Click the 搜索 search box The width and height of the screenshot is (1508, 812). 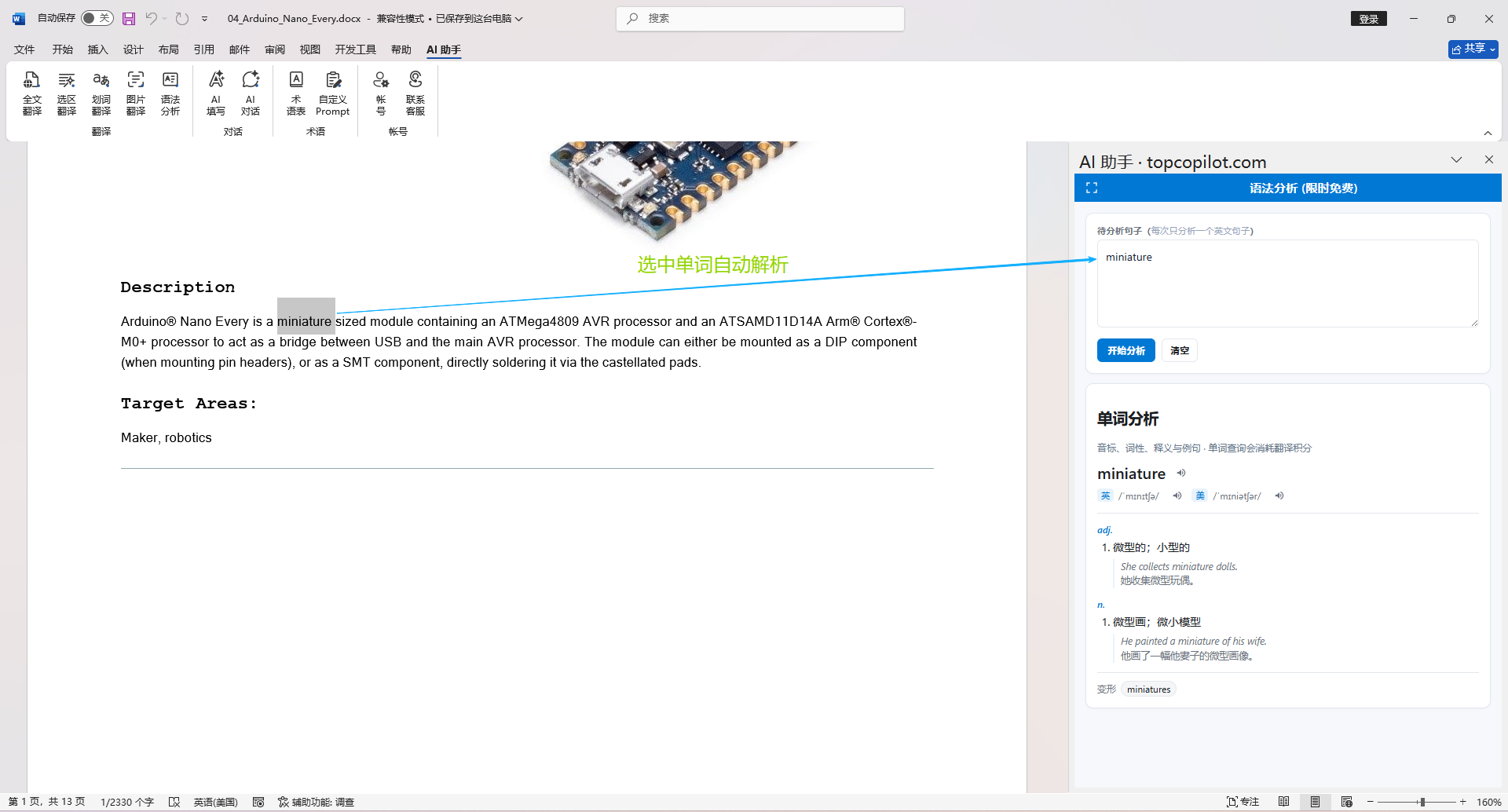(760, 18)
